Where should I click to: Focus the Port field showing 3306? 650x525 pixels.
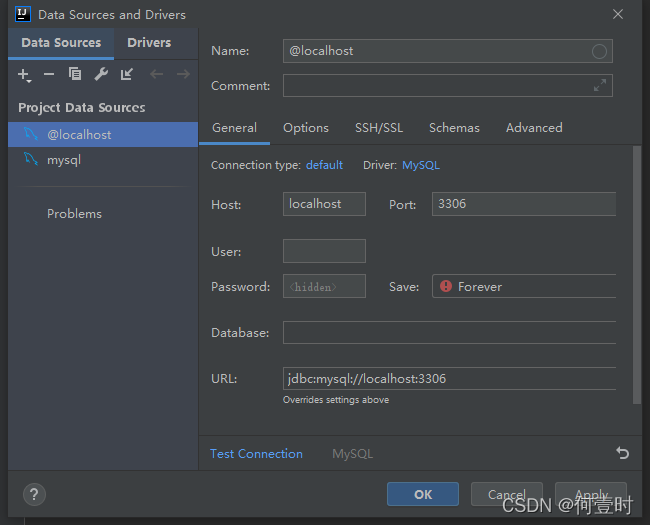(x=524, y=204)
